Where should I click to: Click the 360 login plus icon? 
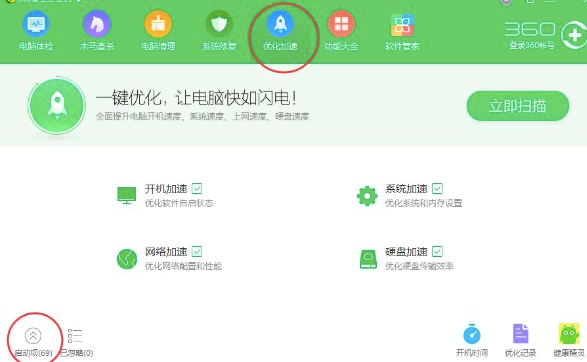(x=574, y=36)
